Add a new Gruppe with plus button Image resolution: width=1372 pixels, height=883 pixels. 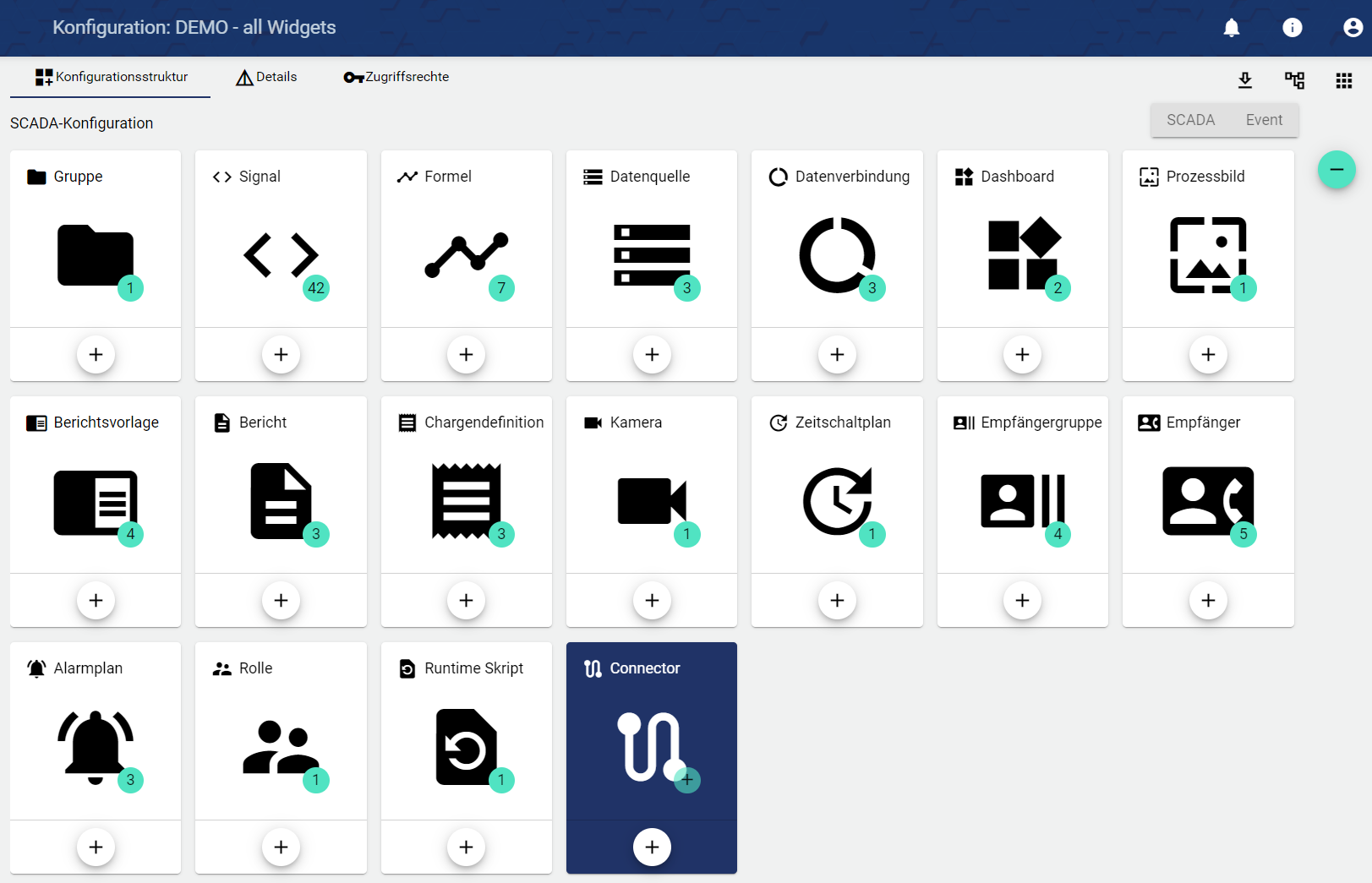pyautogui.click(x=96, y=355)
